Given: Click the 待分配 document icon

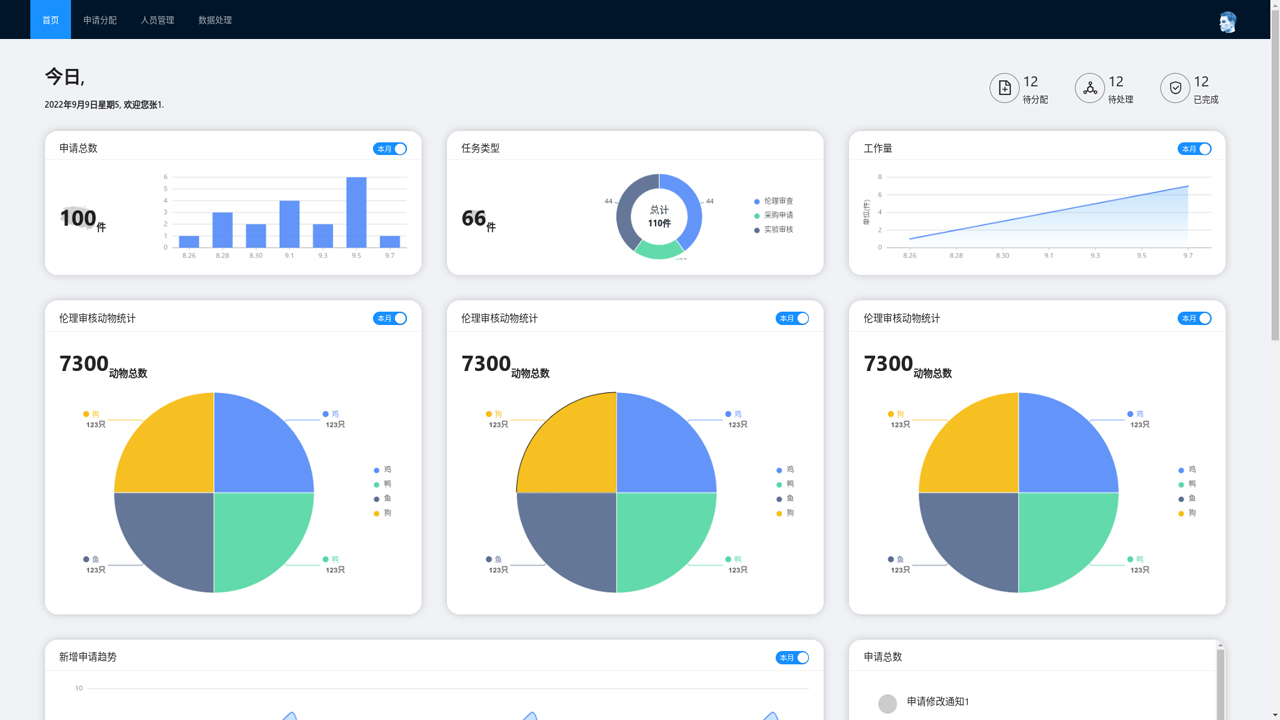Looking at the screenshot, I should coord(1004,88).
